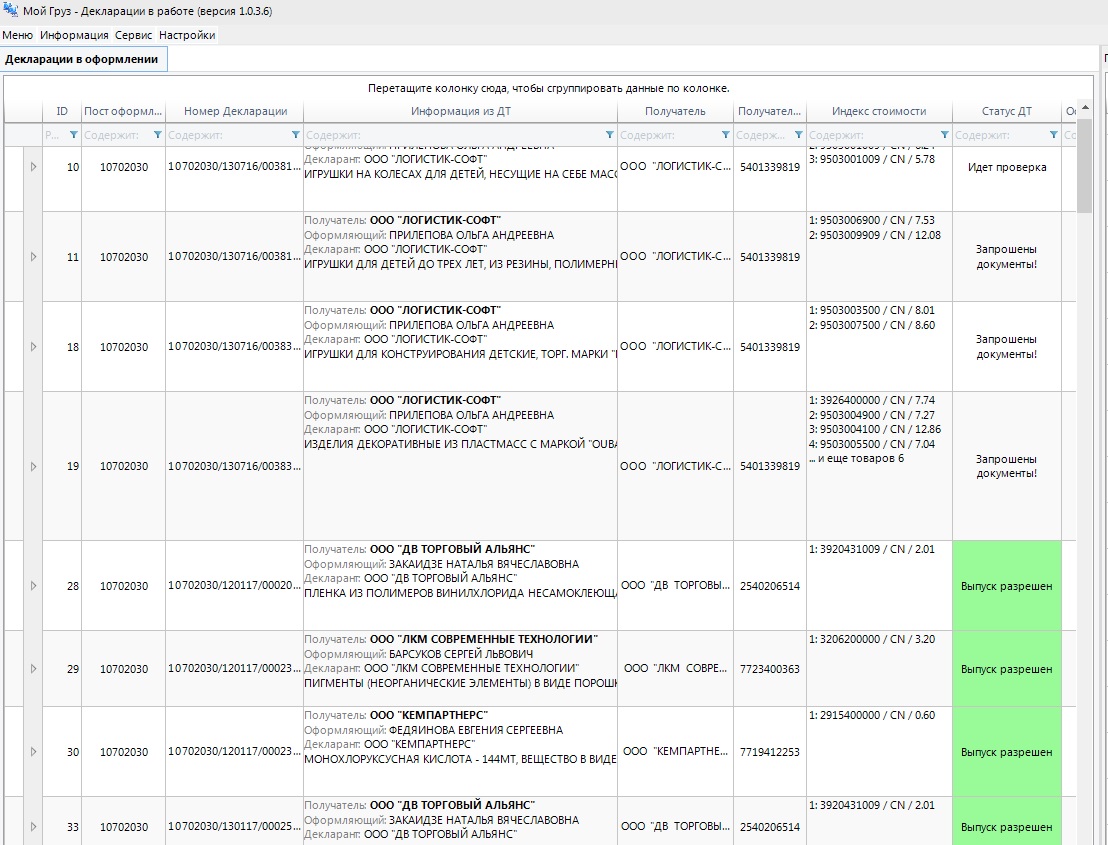
Task: Open filter funnel in Статус ДТ column
Action: coord(1053,134)
